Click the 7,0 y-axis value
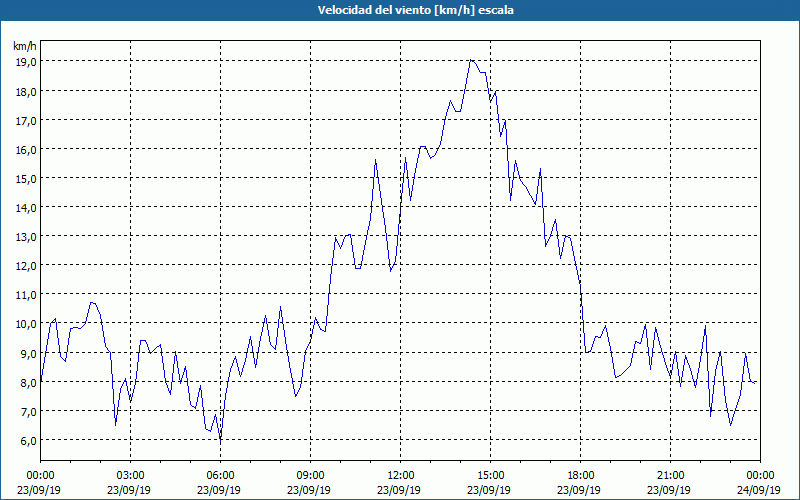Screen dimensions: 800x500 click(28, 412)
